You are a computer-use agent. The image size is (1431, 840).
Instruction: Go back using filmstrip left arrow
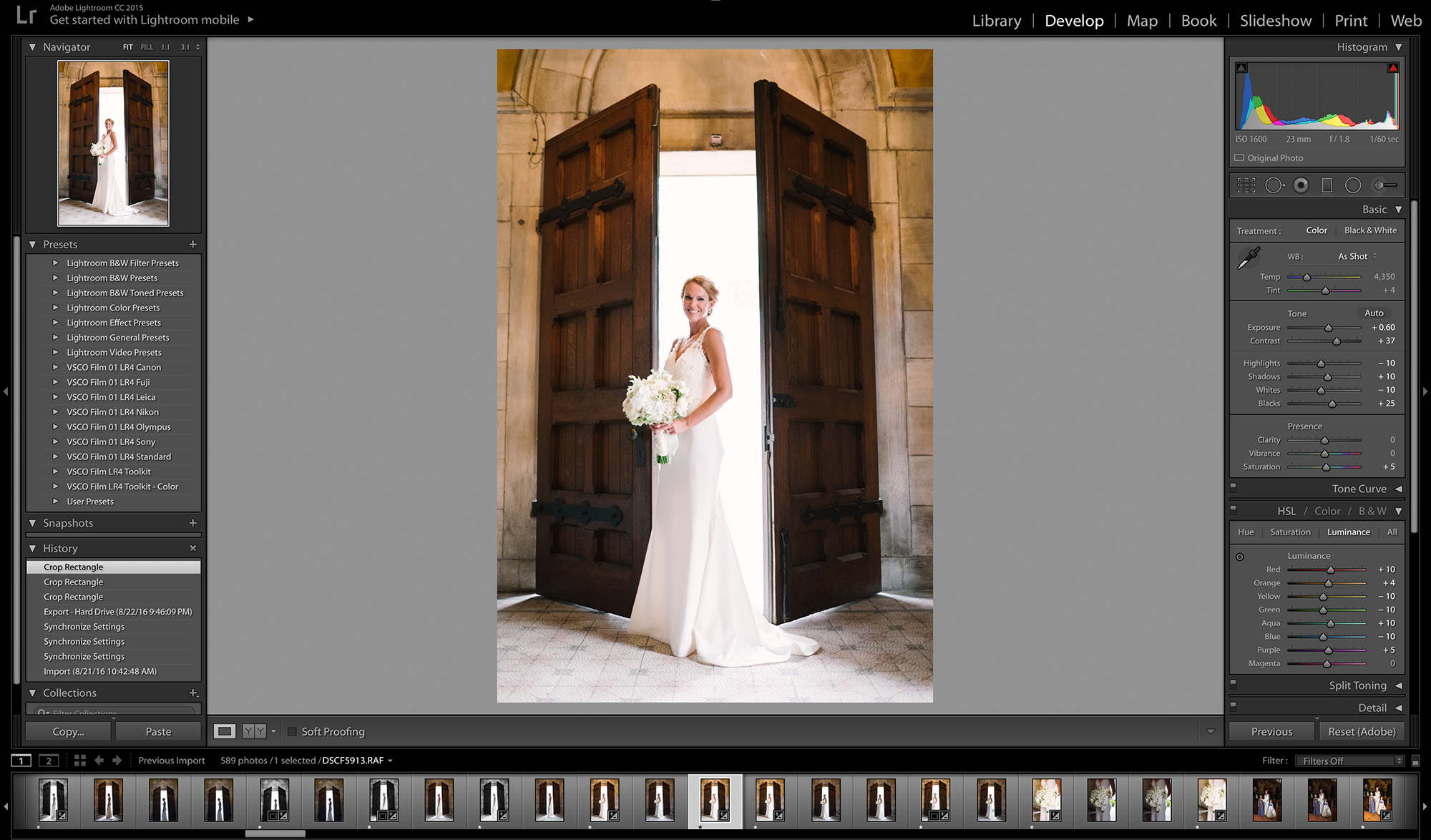point(99,761)
